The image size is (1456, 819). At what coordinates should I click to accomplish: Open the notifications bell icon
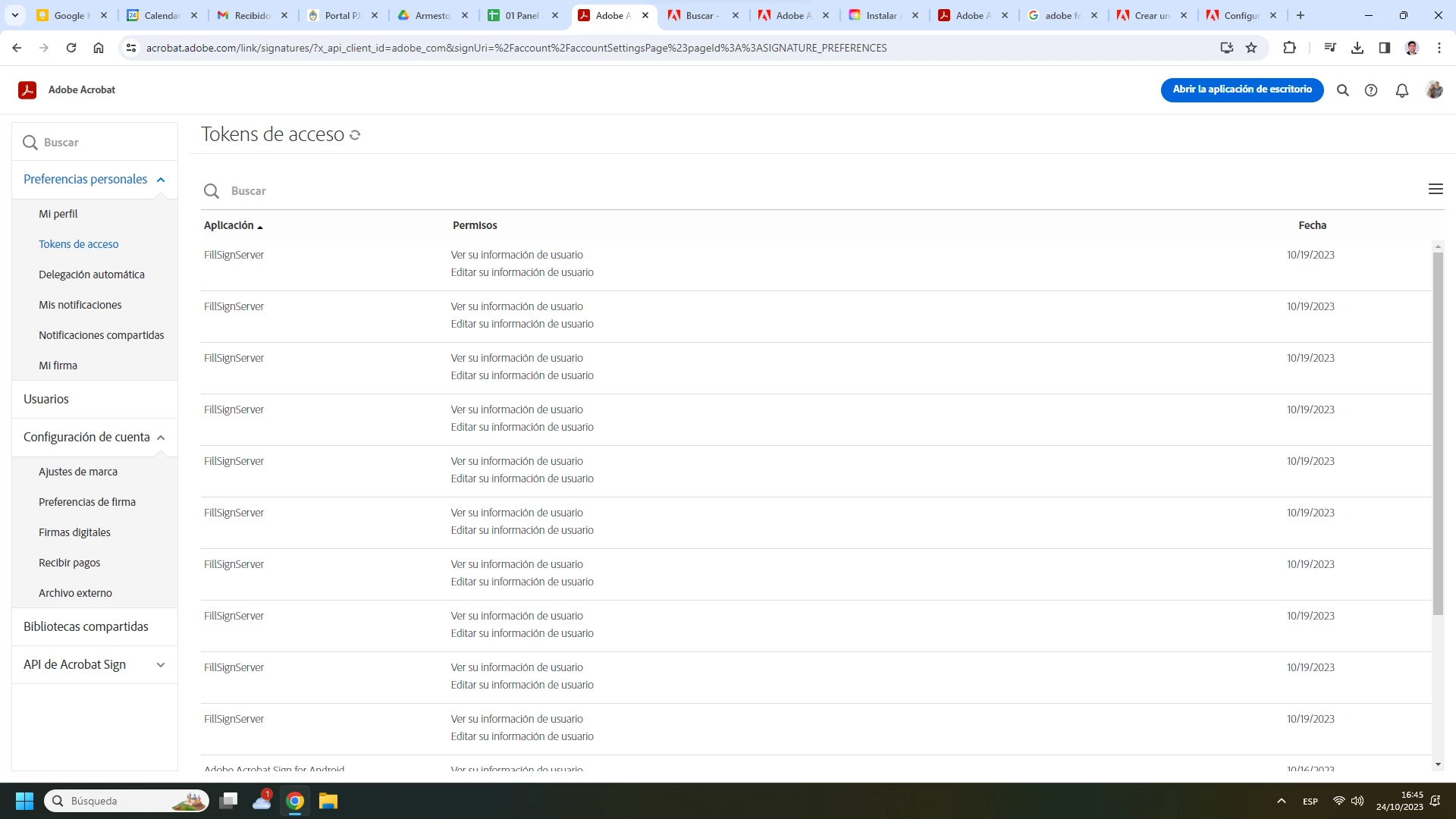tap(1401, 90)
